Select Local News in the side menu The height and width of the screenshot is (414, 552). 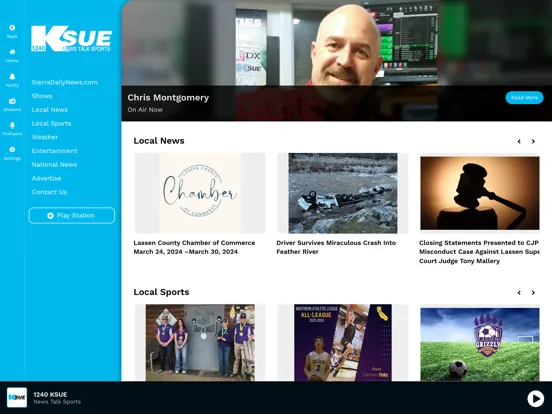50,110
